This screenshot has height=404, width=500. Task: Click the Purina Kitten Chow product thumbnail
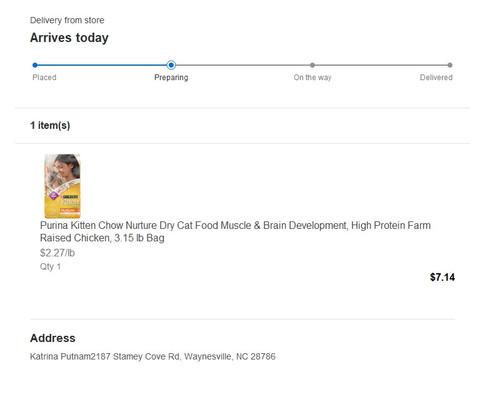point(62,186)
